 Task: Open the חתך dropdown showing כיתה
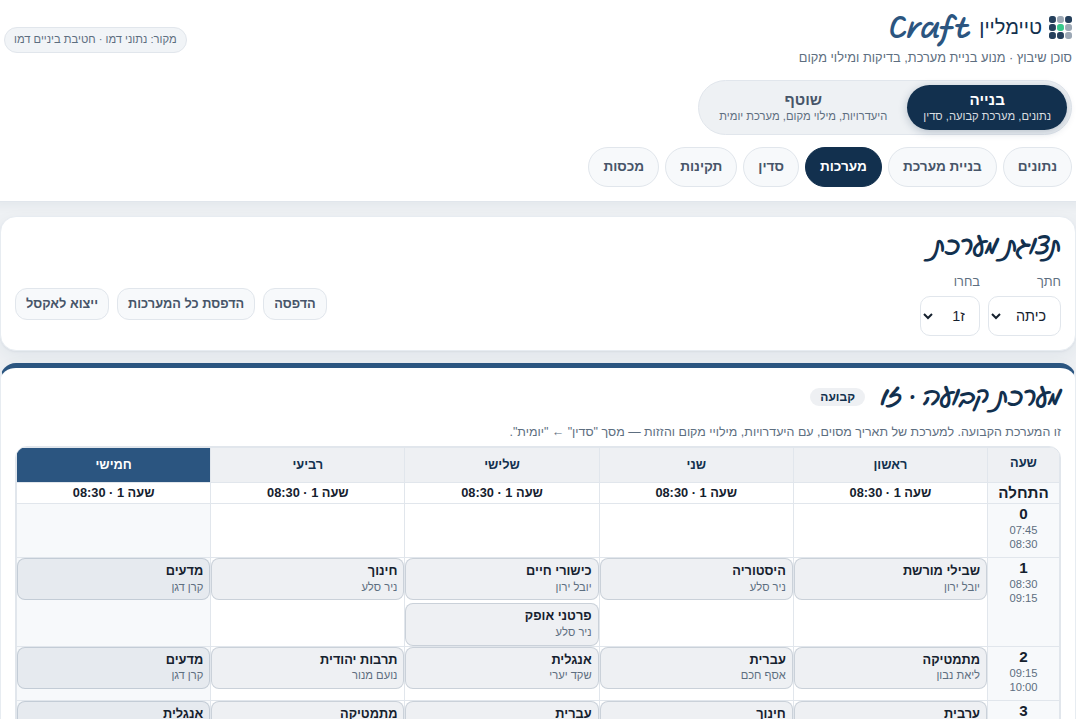point(1024,316)
